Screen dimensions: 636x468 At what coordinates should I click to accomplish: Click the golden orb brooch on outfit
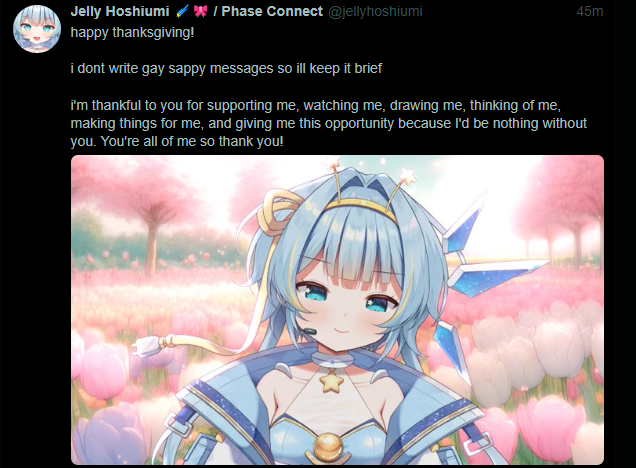point(328,446)
